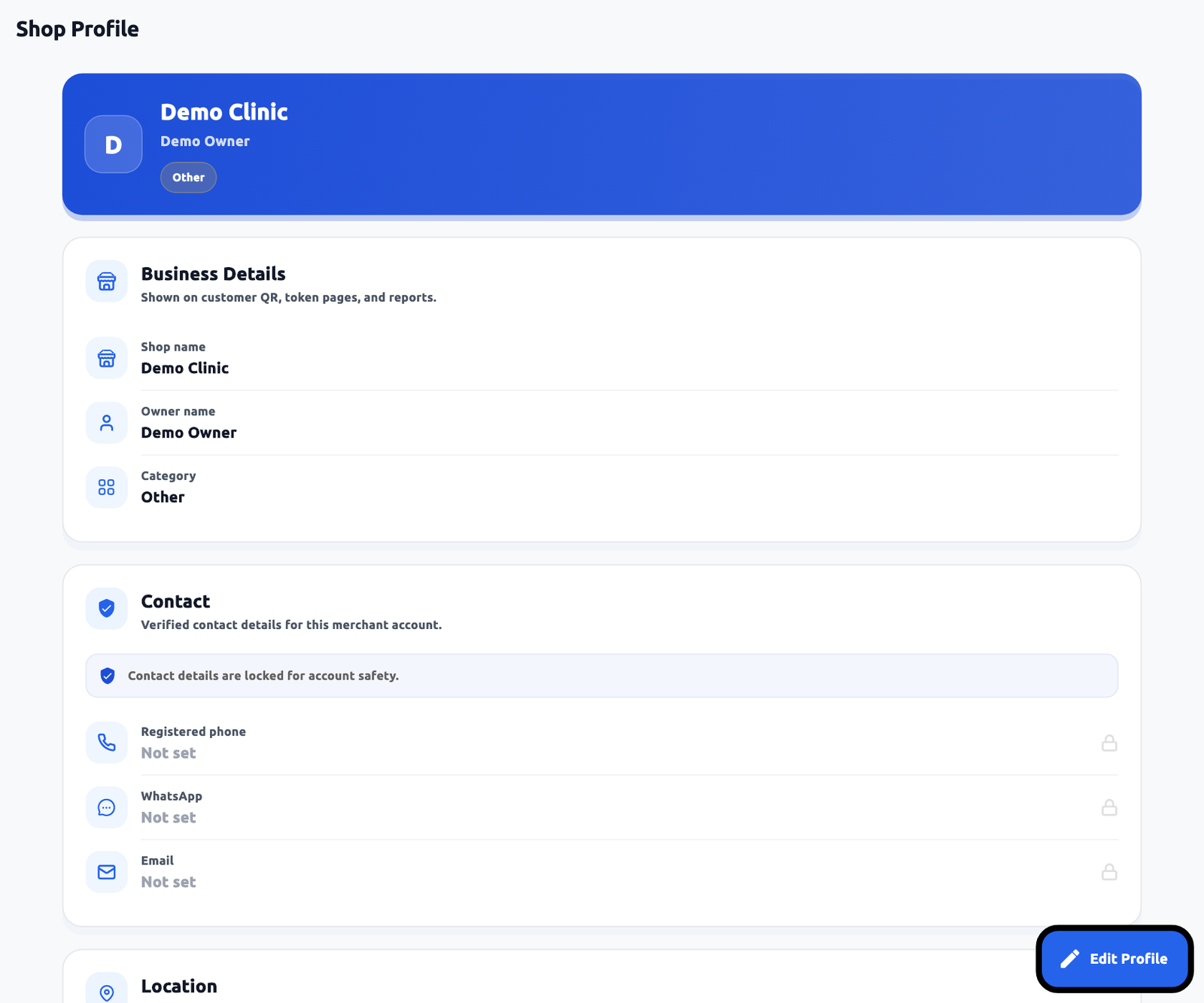Image resolution: width=1204 pixels, height=1003 pixels.
Task: Click the Category label
Action: 169,476
